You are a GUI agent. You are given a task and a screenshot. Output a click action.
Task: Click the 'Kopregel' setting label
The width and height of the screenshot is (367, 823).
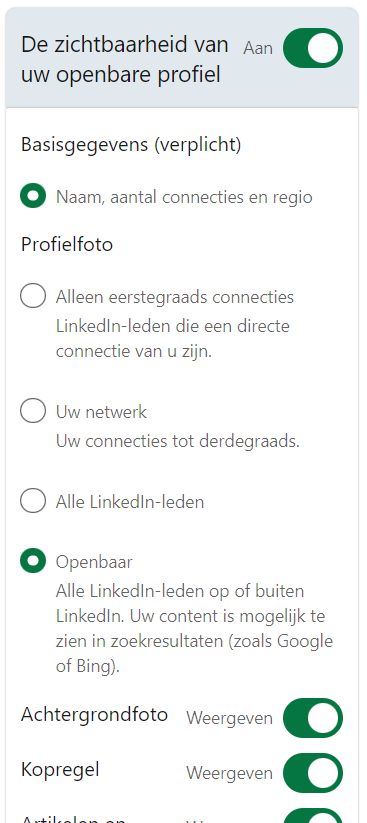[x=60, y=770]
